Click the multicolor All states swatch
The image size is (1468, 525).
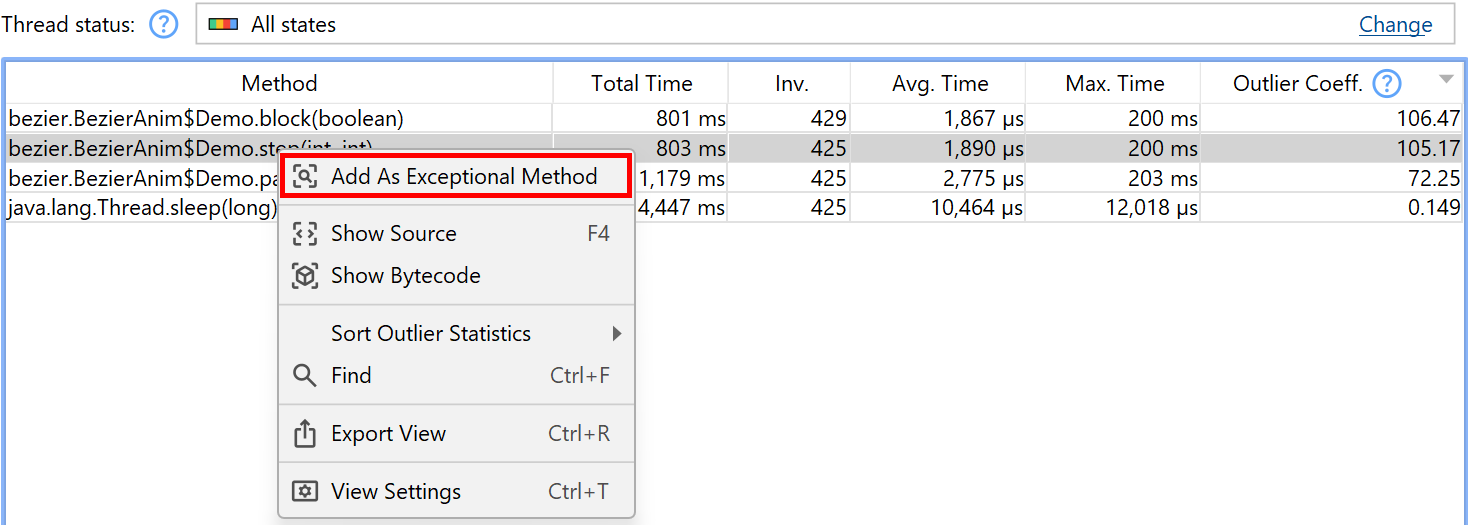click(222, 25)
